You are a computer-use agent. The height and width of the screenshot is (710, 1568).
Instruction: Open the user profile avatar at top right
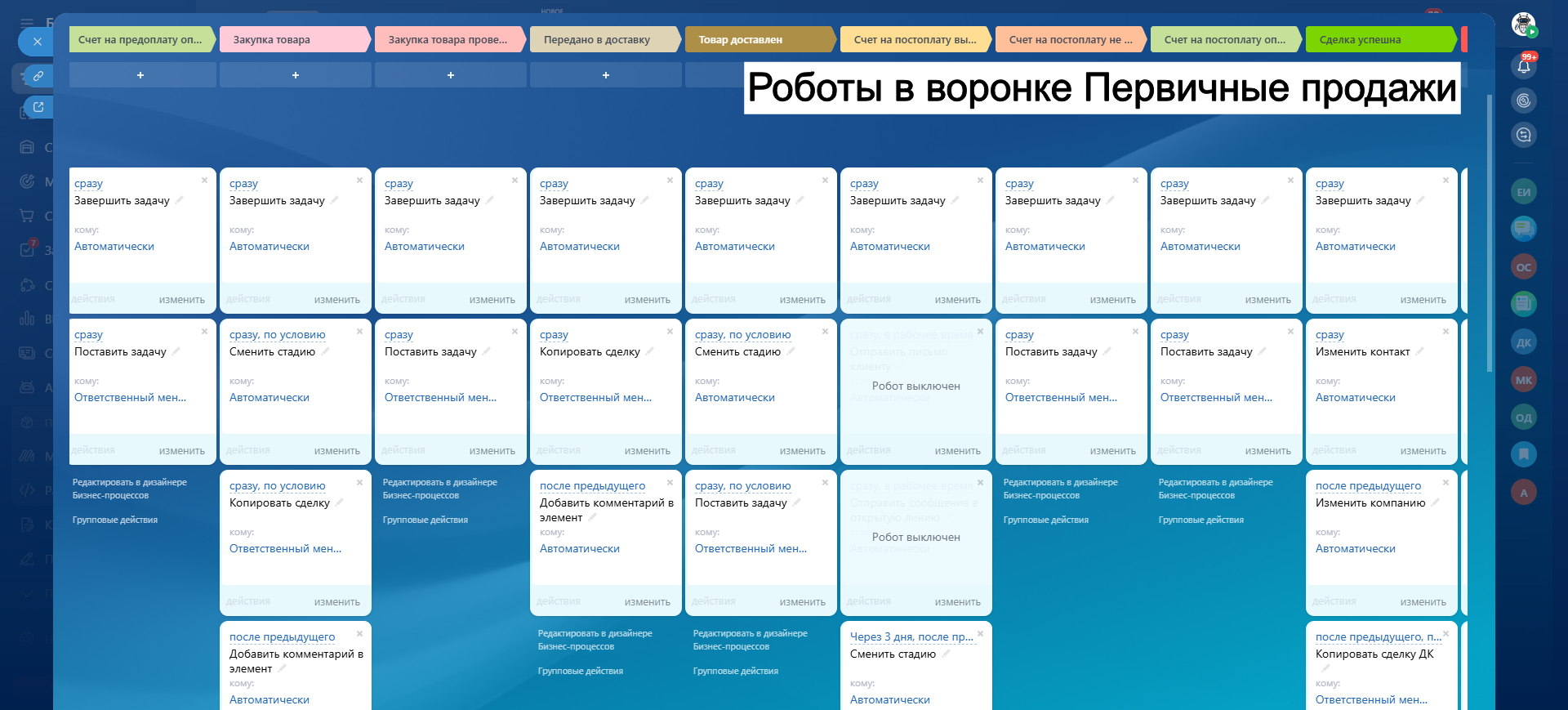click(x=1523, y=24)
